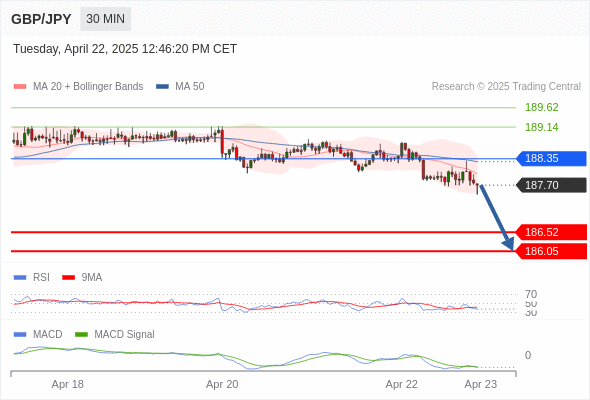Viewport: 590px width, 400px height.
Task: Select the 187.70 current price label
Action: pyautogui.click(x=551, y=185)
